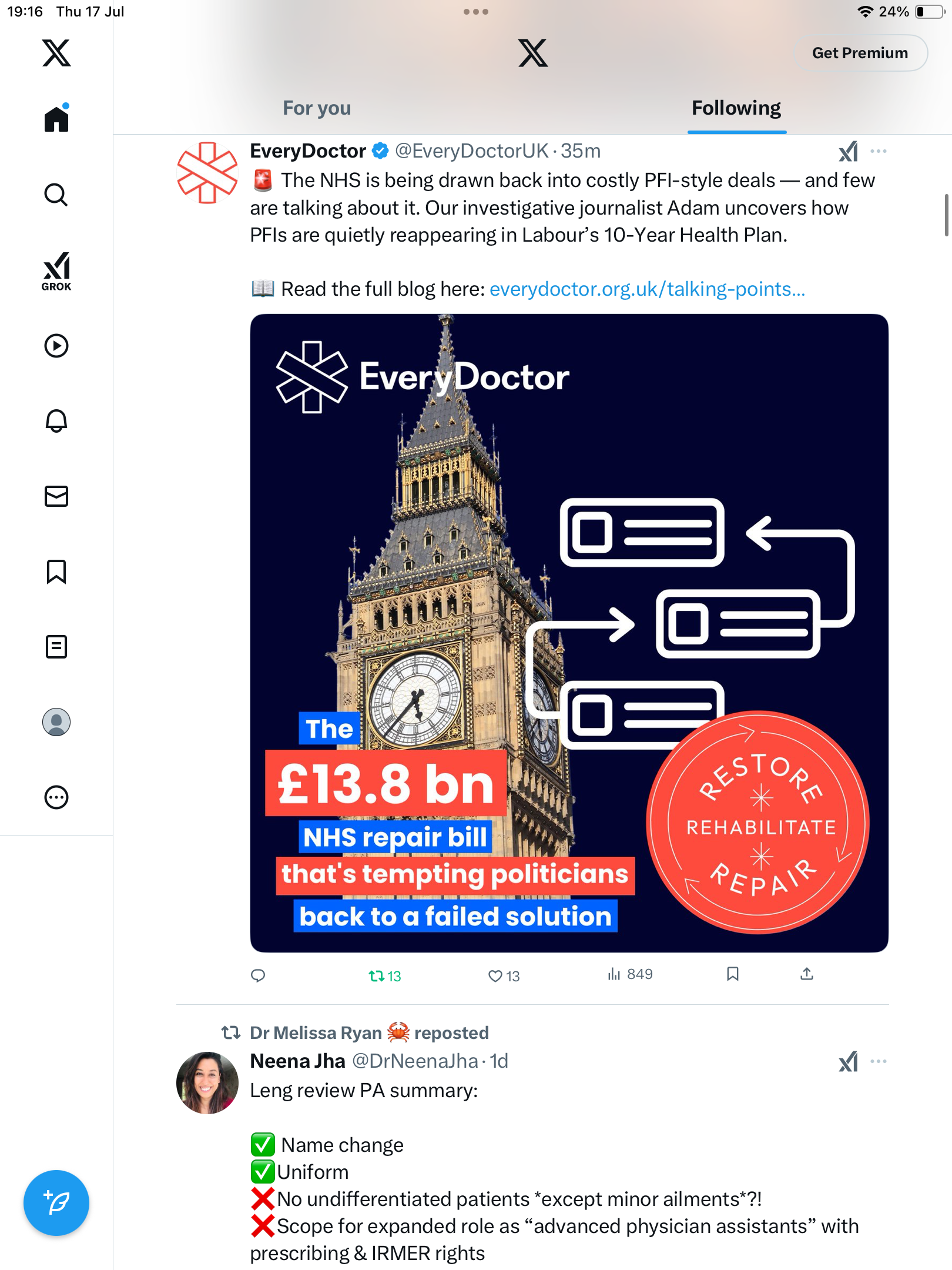This screenshot has height=1270, width=952.
Task: Open more options on Neena Jha post
Action: 879,1061
